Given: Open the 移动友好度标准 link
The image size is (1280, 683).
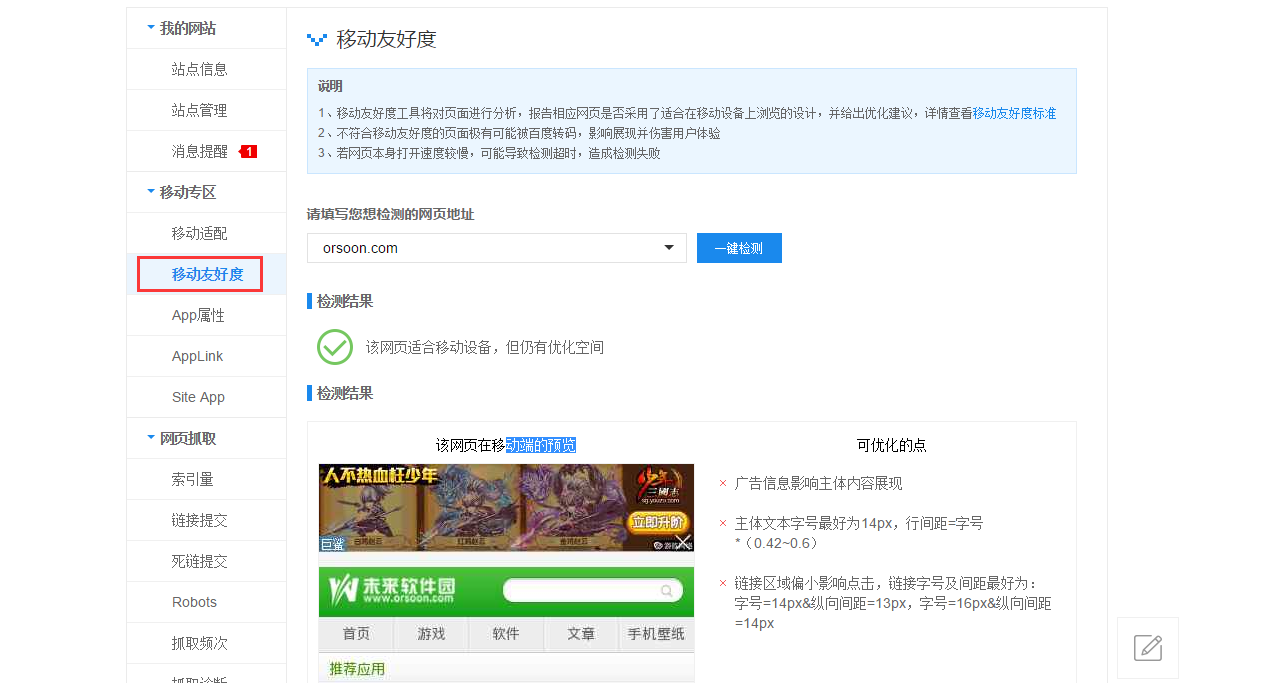Looking at the screenshot, I should tap(1014, 113).
